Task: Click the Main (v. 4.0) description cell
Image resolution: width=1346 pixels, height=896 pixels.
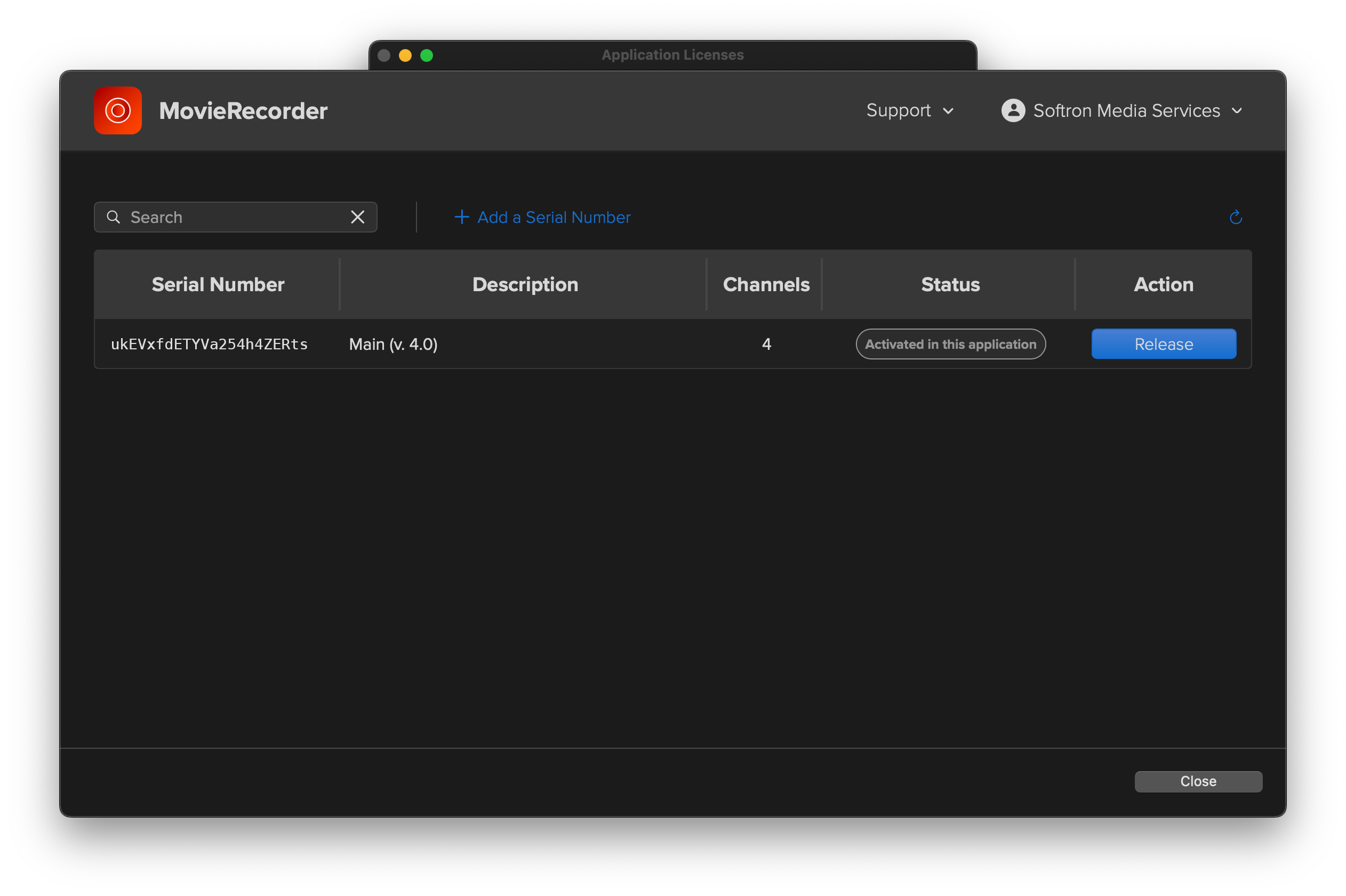Action: 393,344
